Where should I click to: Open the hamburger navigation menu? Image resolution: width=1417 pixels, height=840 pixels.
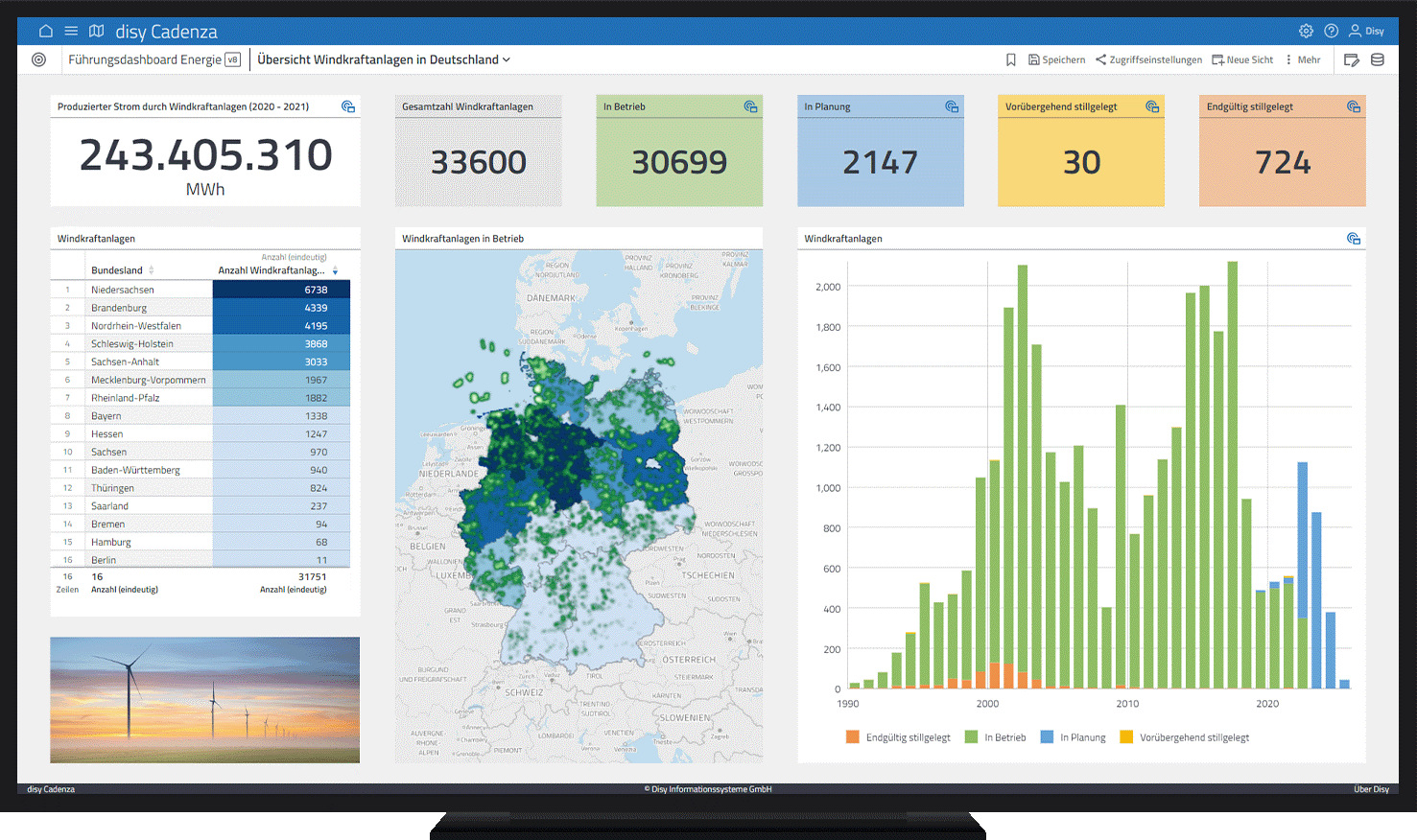(71, 31)
